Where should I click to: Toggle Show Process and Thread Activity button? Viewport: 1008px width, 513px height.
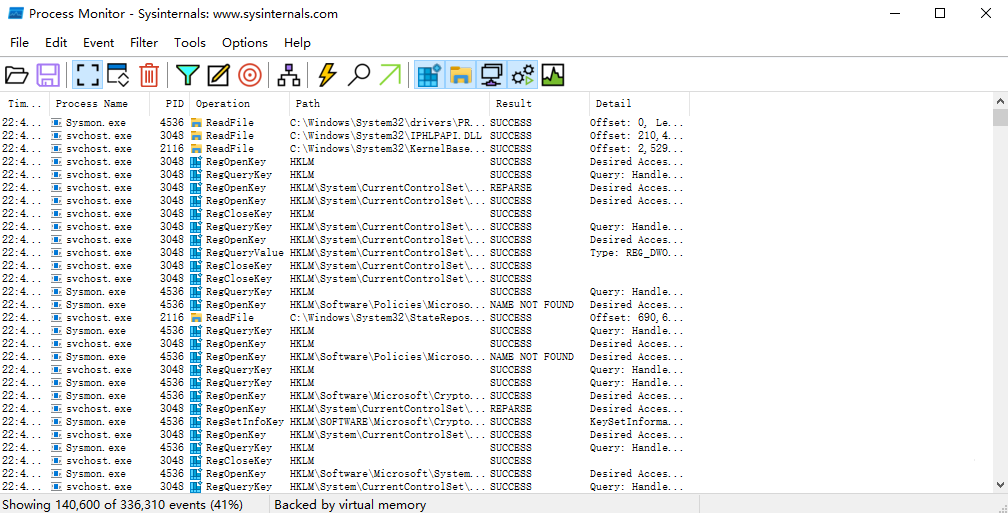pyautogui.click(x=523, y=75)
